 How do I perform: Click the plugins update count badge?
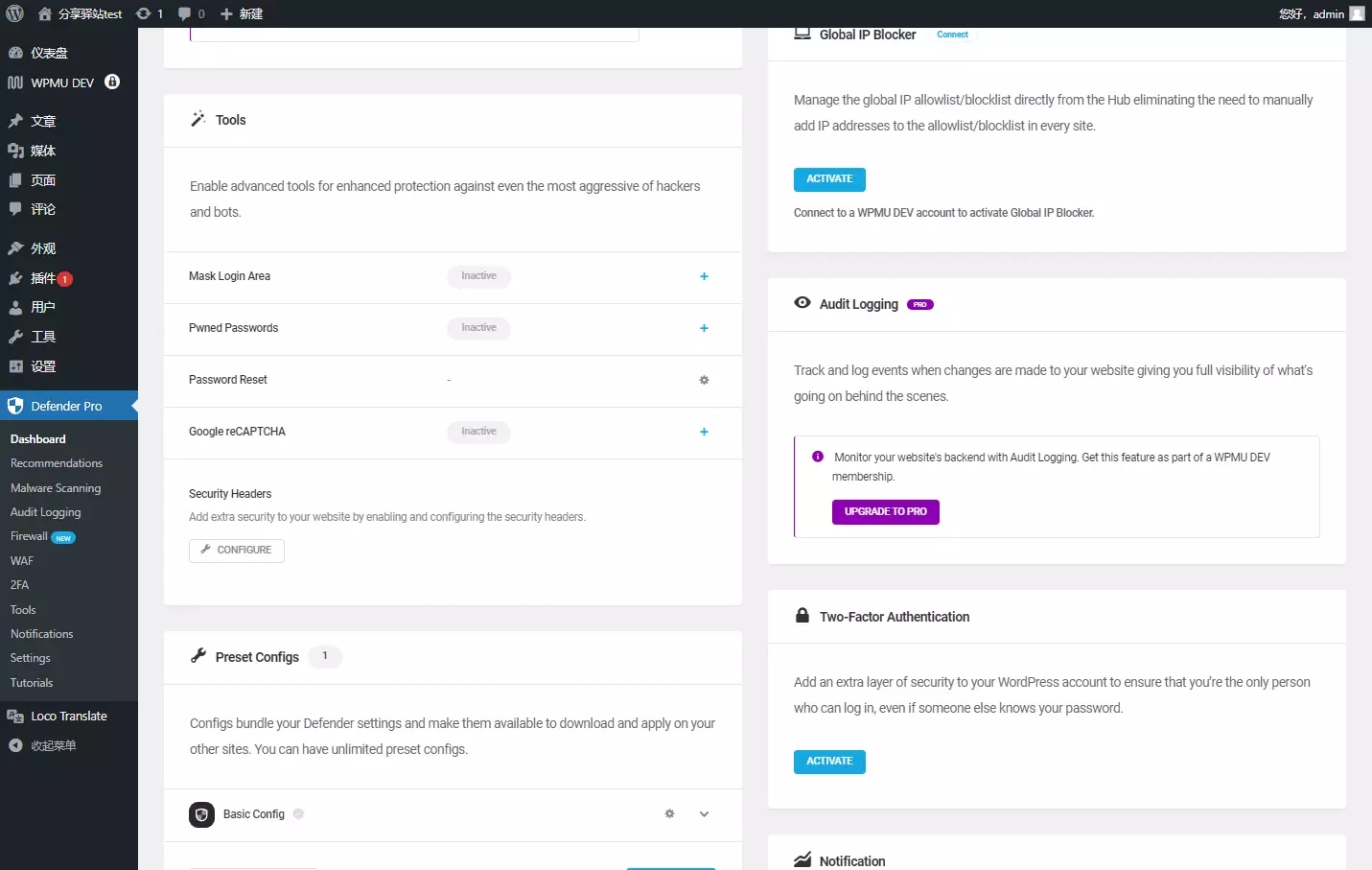pyautogui.click(x=65, y=279)
